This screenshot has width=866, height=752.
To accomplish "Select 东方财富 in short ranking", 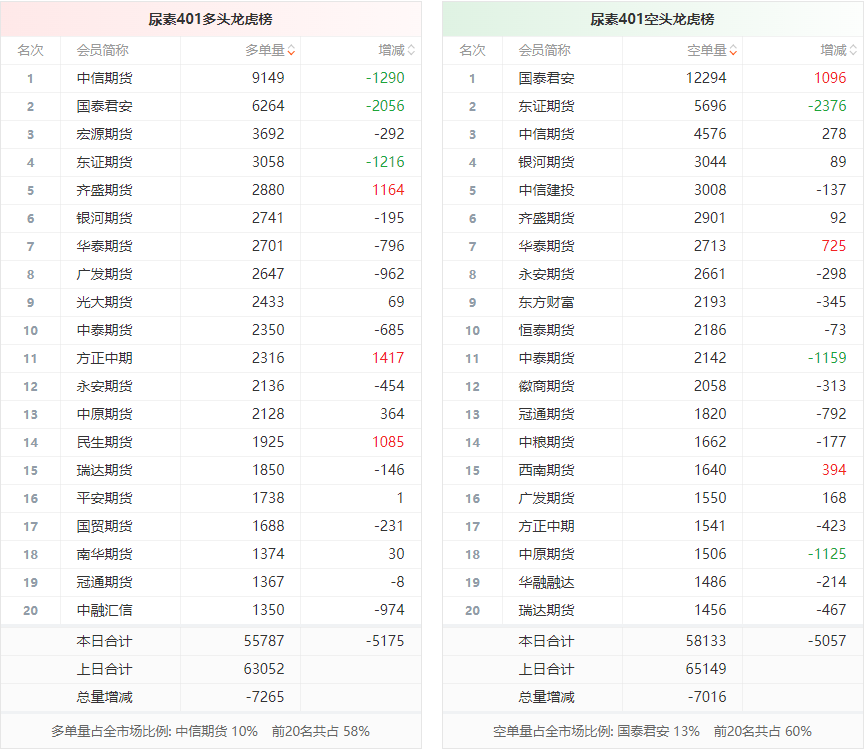I will tap(546, 302).
